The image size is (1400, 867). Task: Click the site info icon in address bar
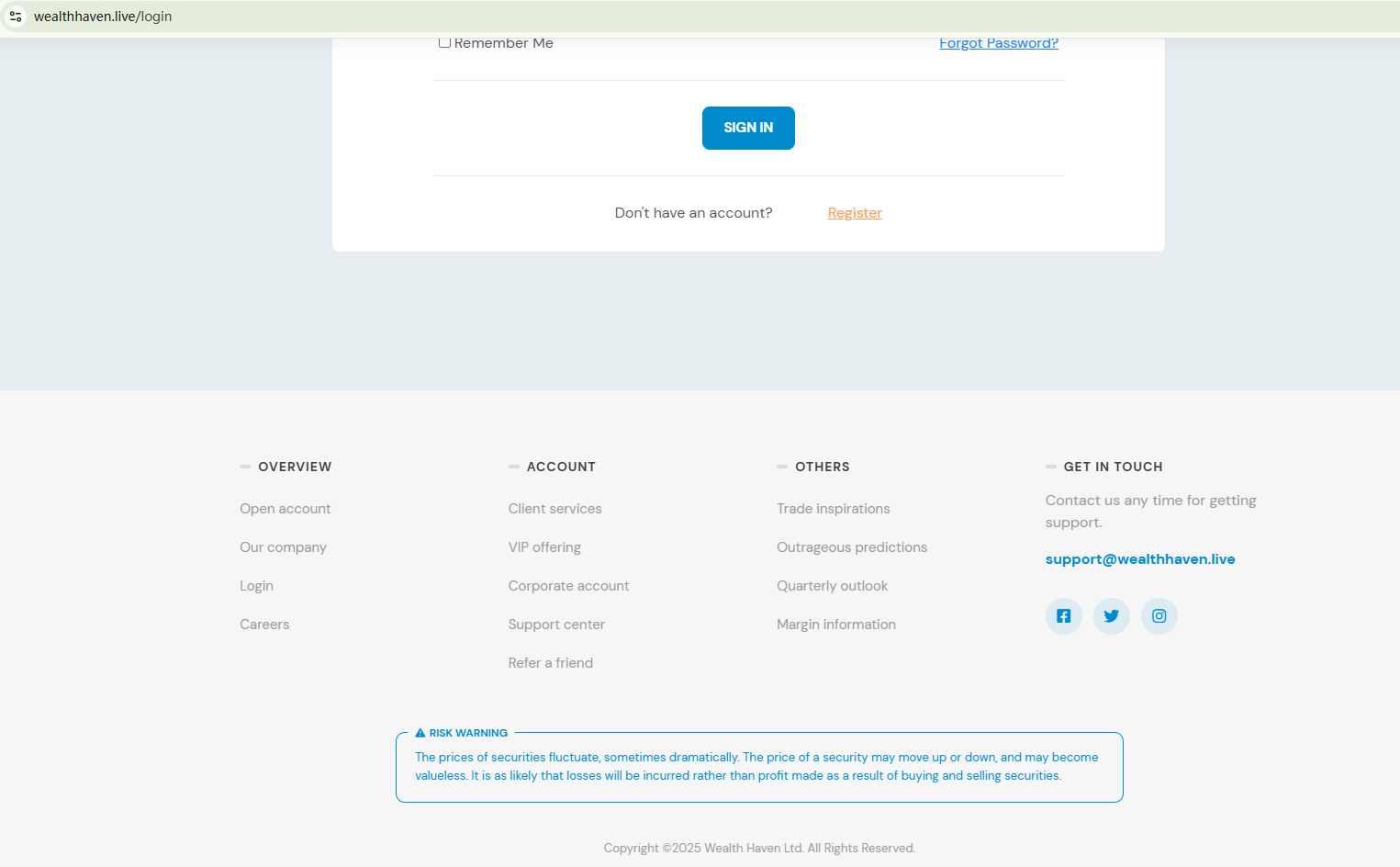(x=16, y=17)
